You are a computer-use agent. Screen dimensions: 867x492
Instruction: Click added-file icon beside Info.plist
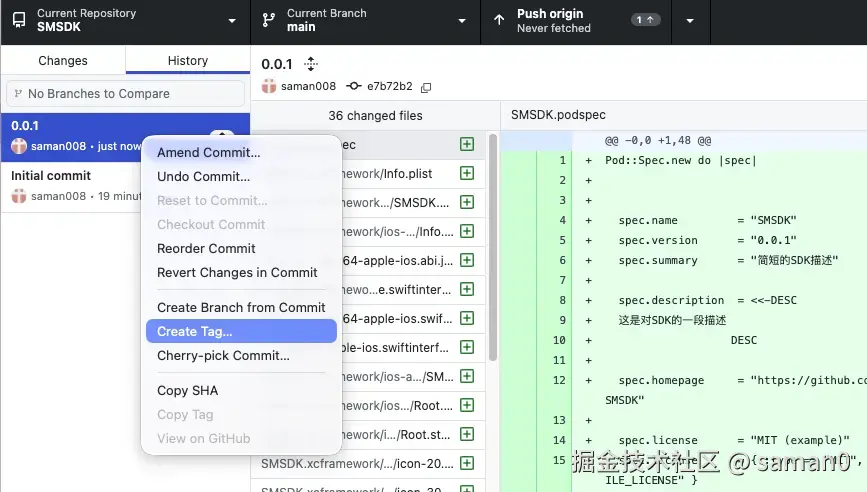467,174
